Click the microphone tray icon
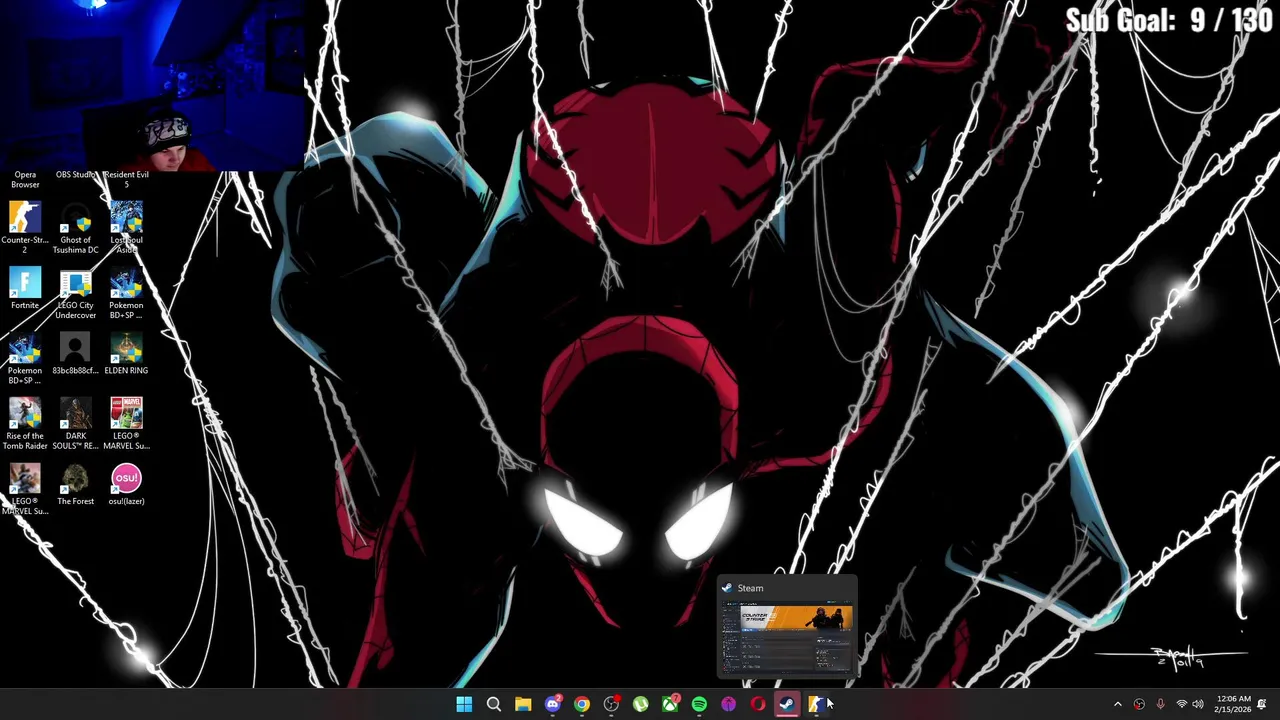The height and width of the screenshot is (720, 1280). pyautogui.click(x=1160, y=704)
